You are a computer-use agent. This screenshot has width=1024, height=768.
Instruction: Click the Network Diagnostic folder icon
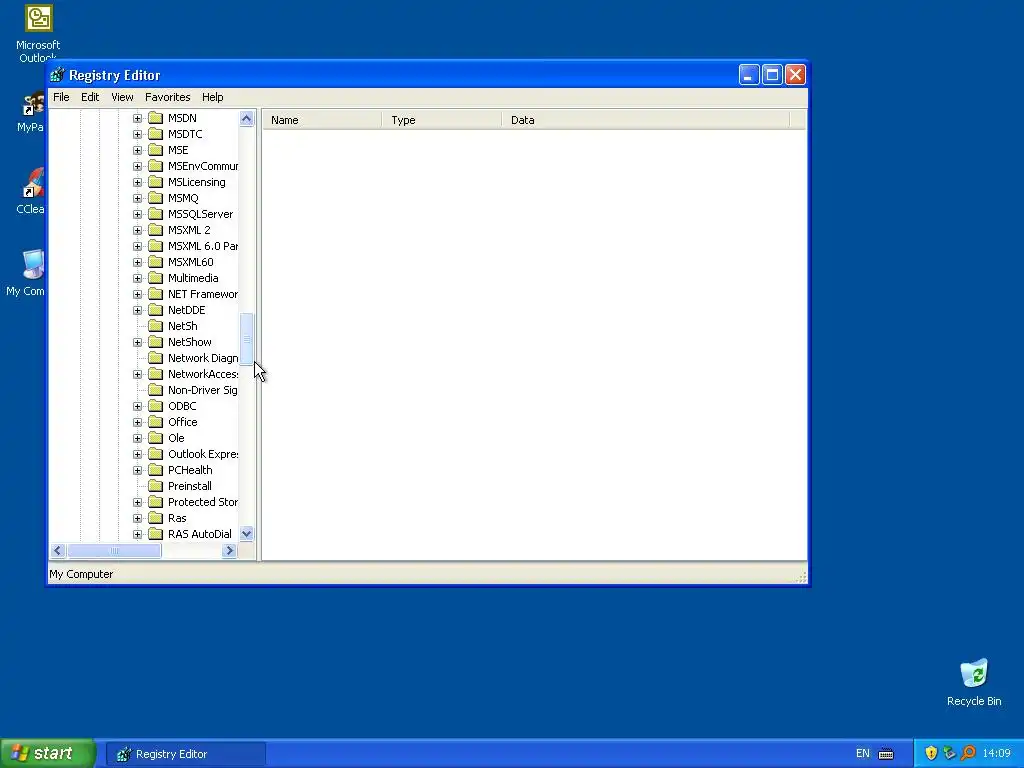pos(155,358)
